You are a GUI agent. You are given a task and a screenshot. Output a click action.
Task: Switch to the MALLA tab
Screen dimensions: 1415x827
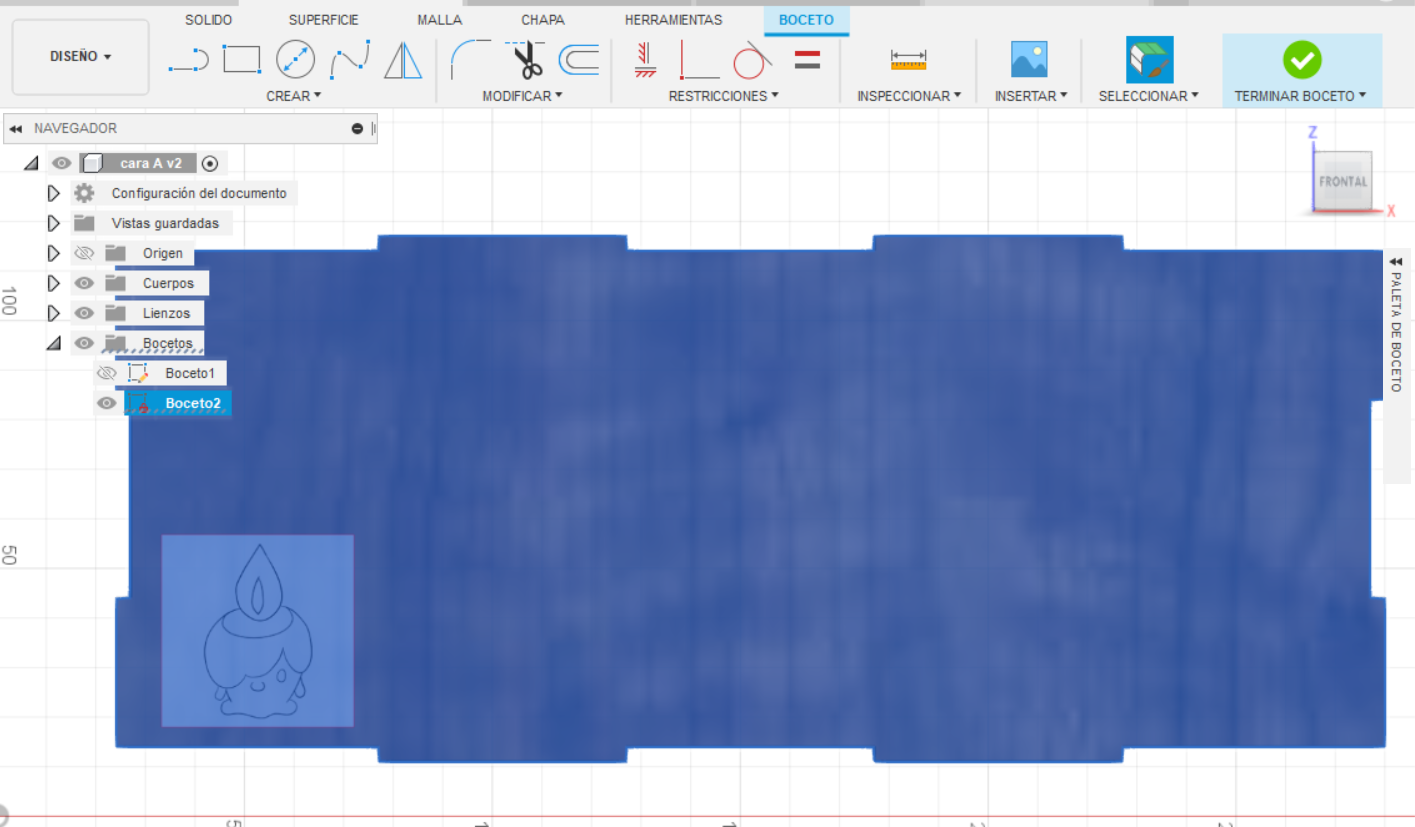coord(440,20)
